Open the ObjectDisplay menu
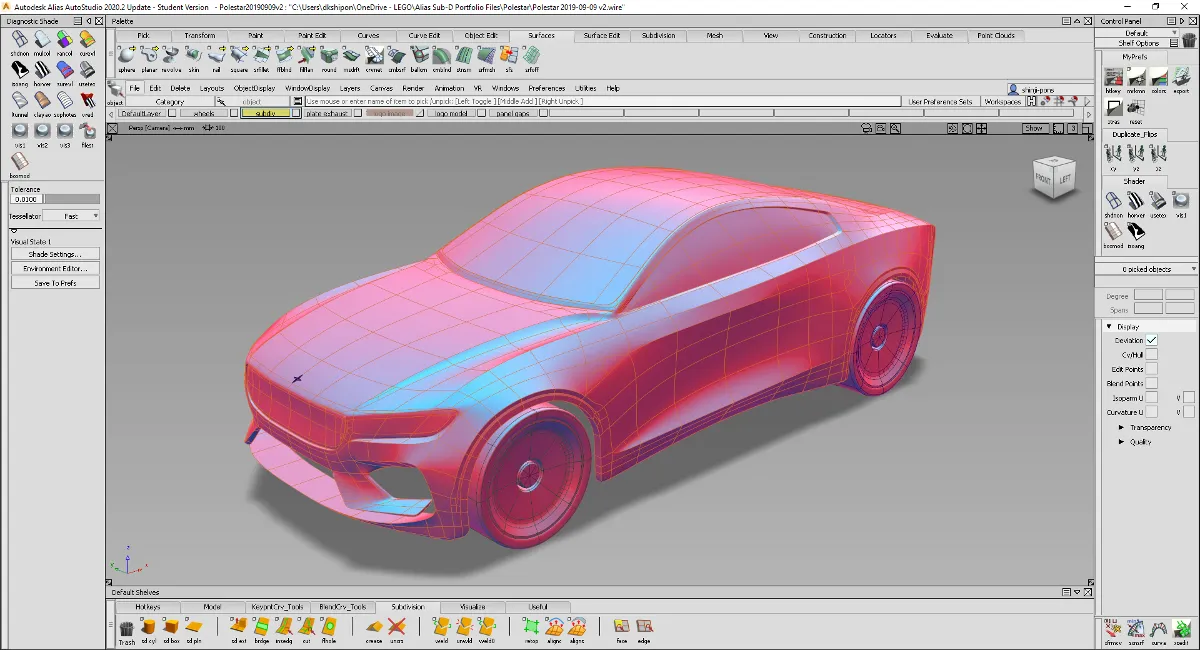Screen dimensions: 1200x650 254,88
